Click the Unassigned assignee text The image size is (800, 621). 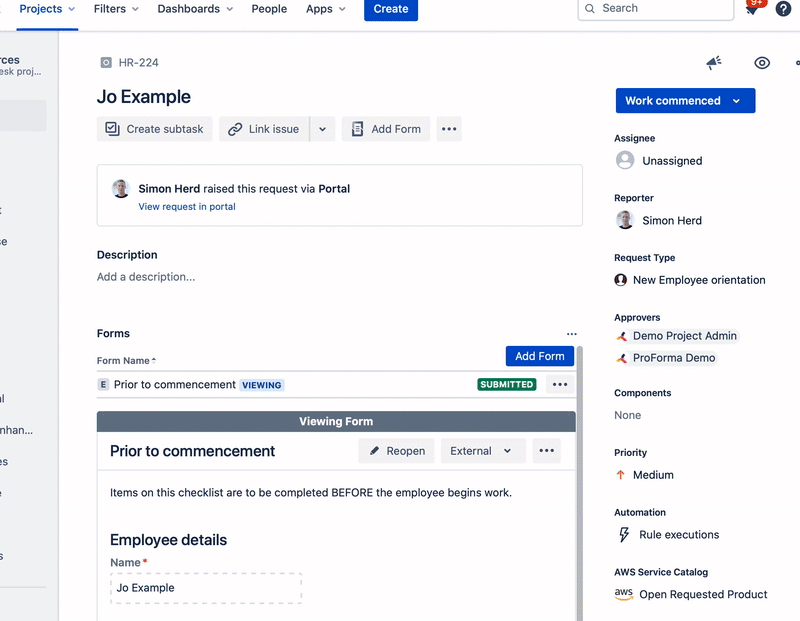pos(672,161)
